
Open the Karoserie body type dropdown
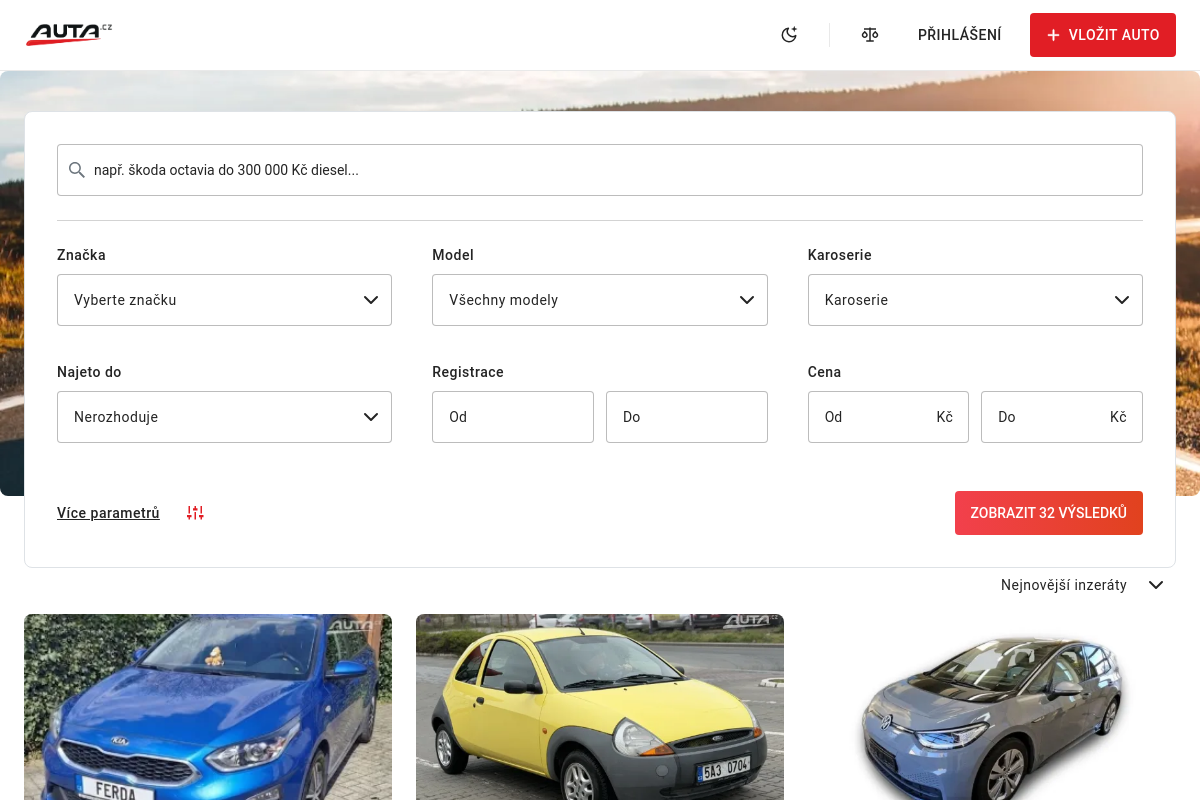(x=975, y=300)
